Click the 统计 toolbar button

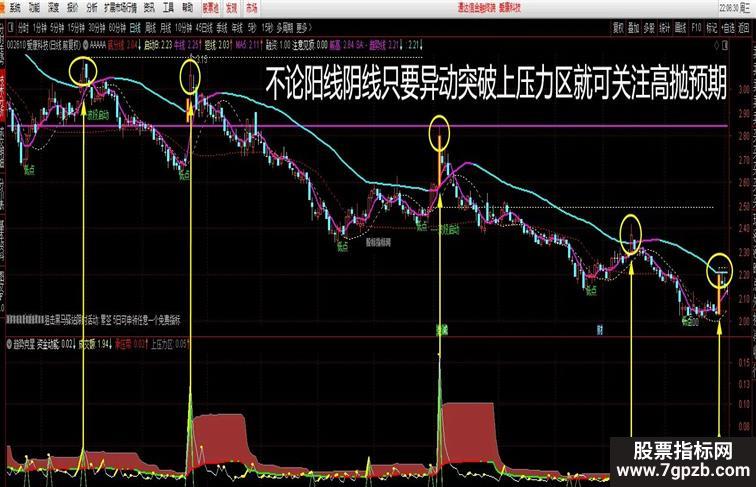(x=664, y=28)
